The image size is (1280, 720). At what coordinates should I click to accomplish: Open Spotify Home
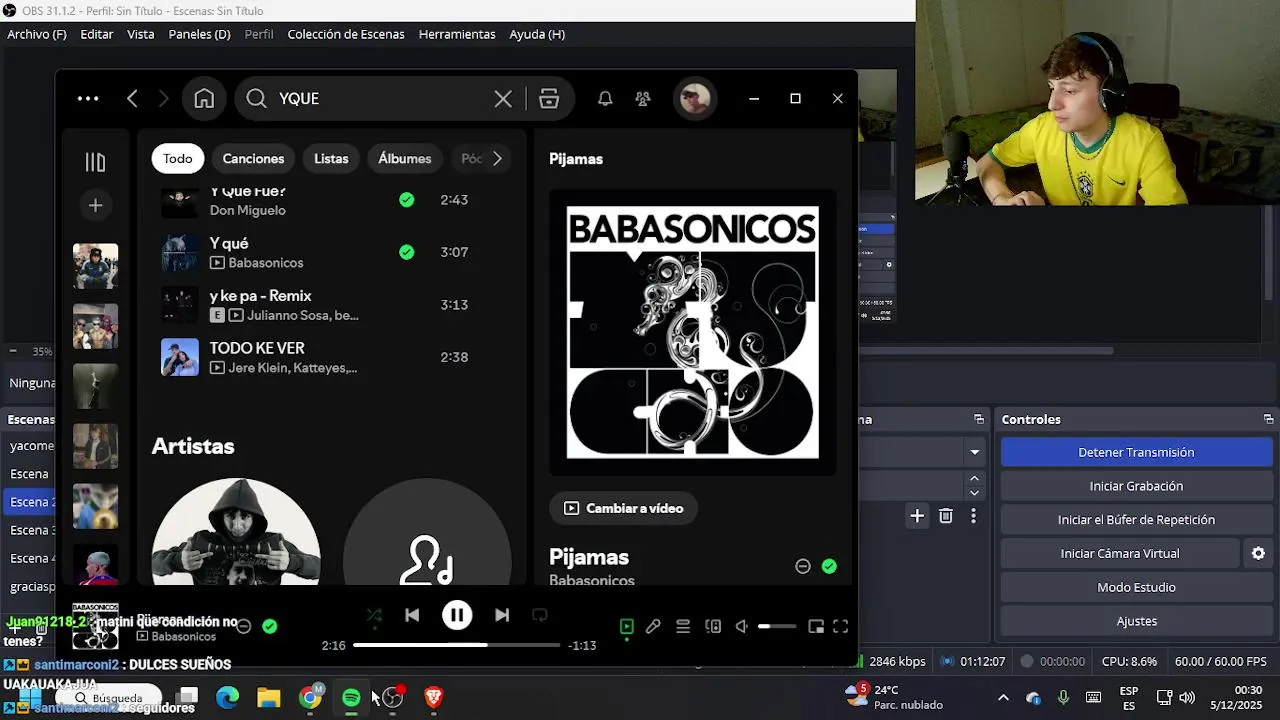[x=204, y=98]
